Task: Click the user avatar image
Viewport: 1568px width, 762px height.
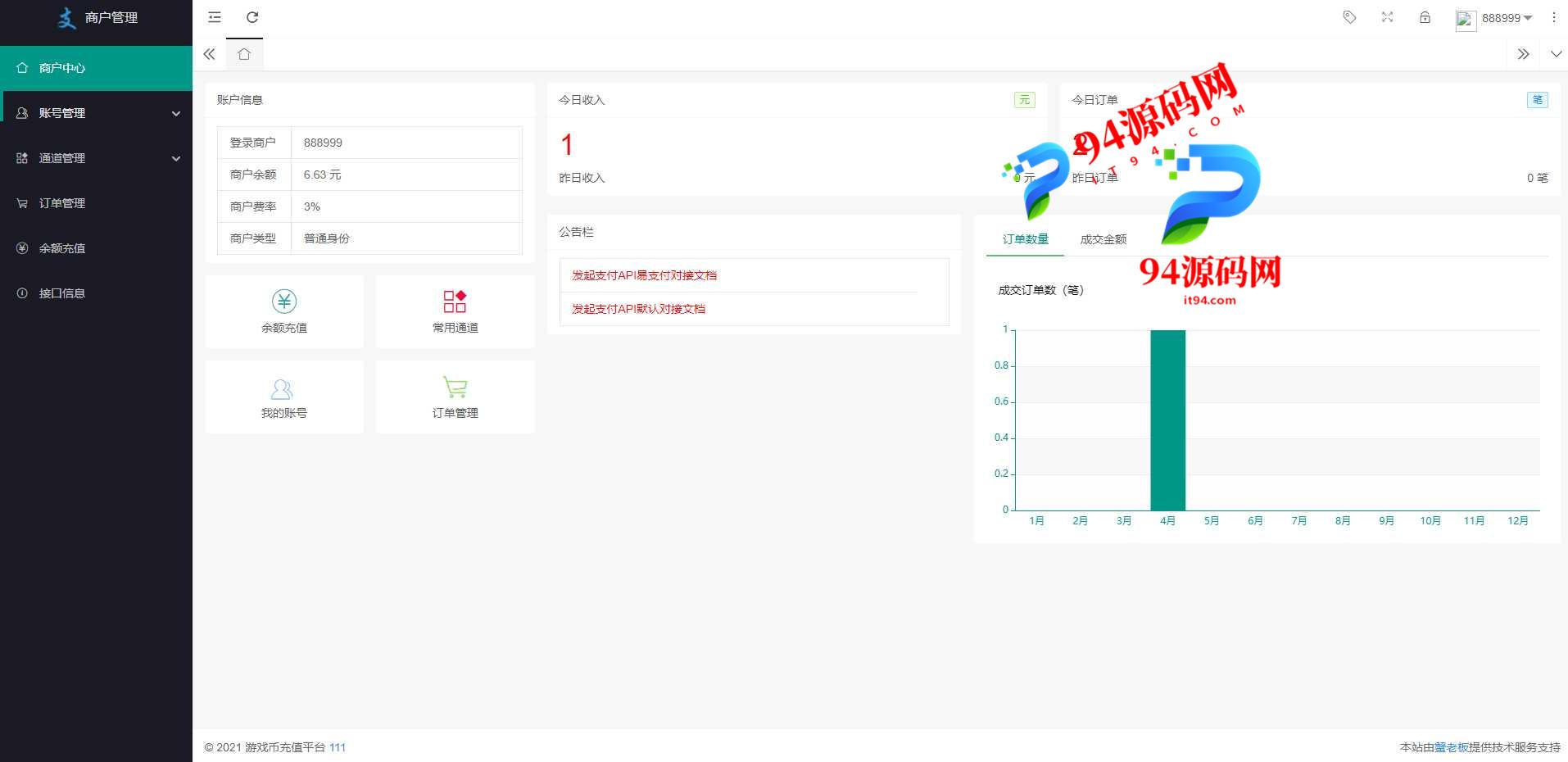Action: coord(1466,20)
